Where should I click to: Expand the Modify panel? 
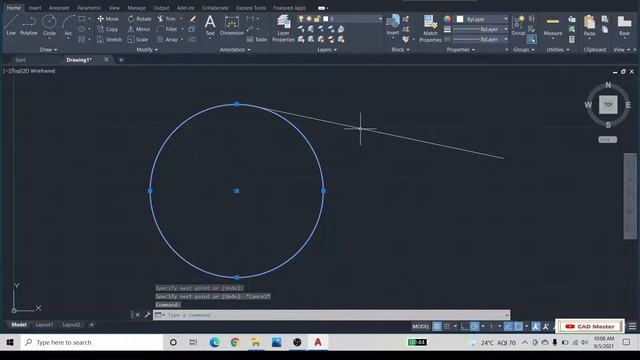[147, 50]
